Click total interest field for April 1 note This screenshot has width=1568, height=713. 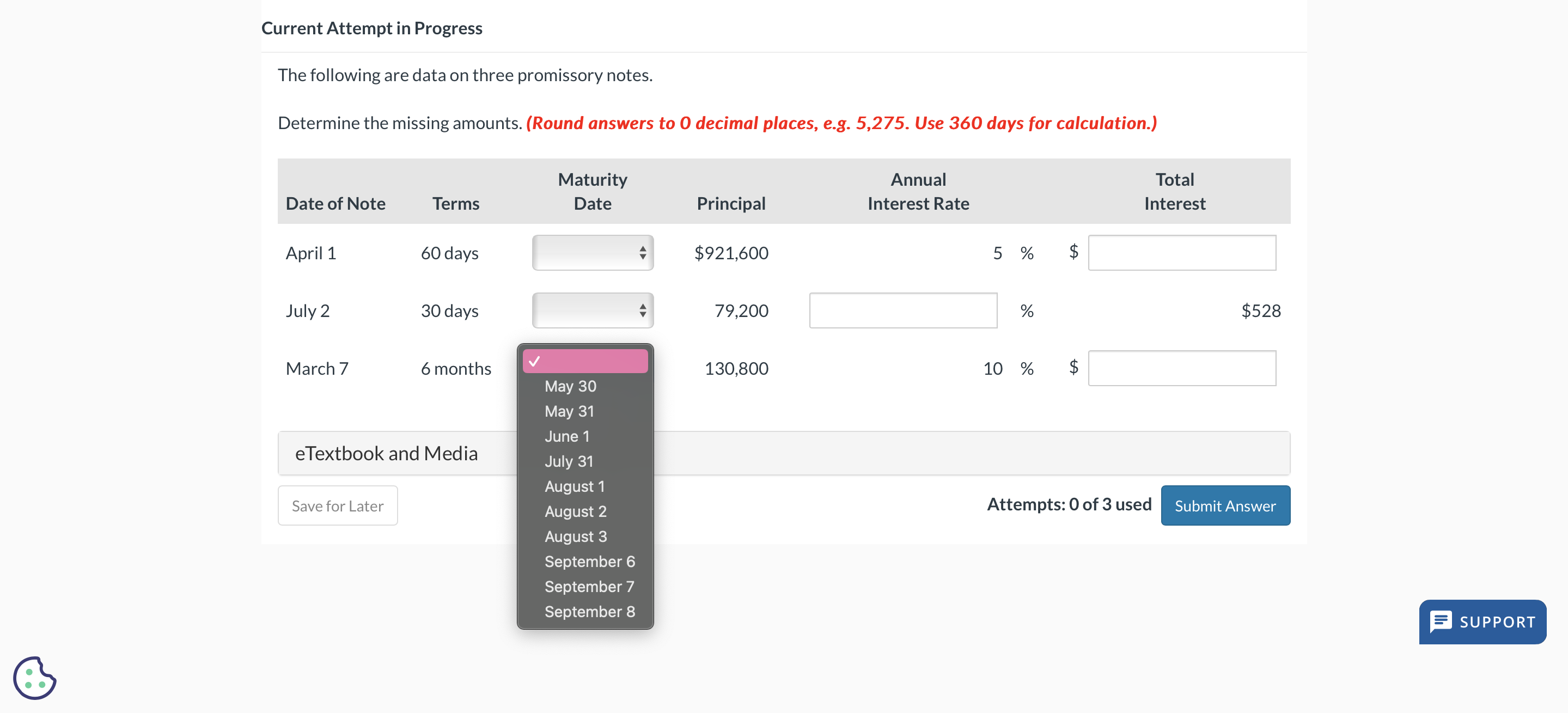tap(1181, 253)
